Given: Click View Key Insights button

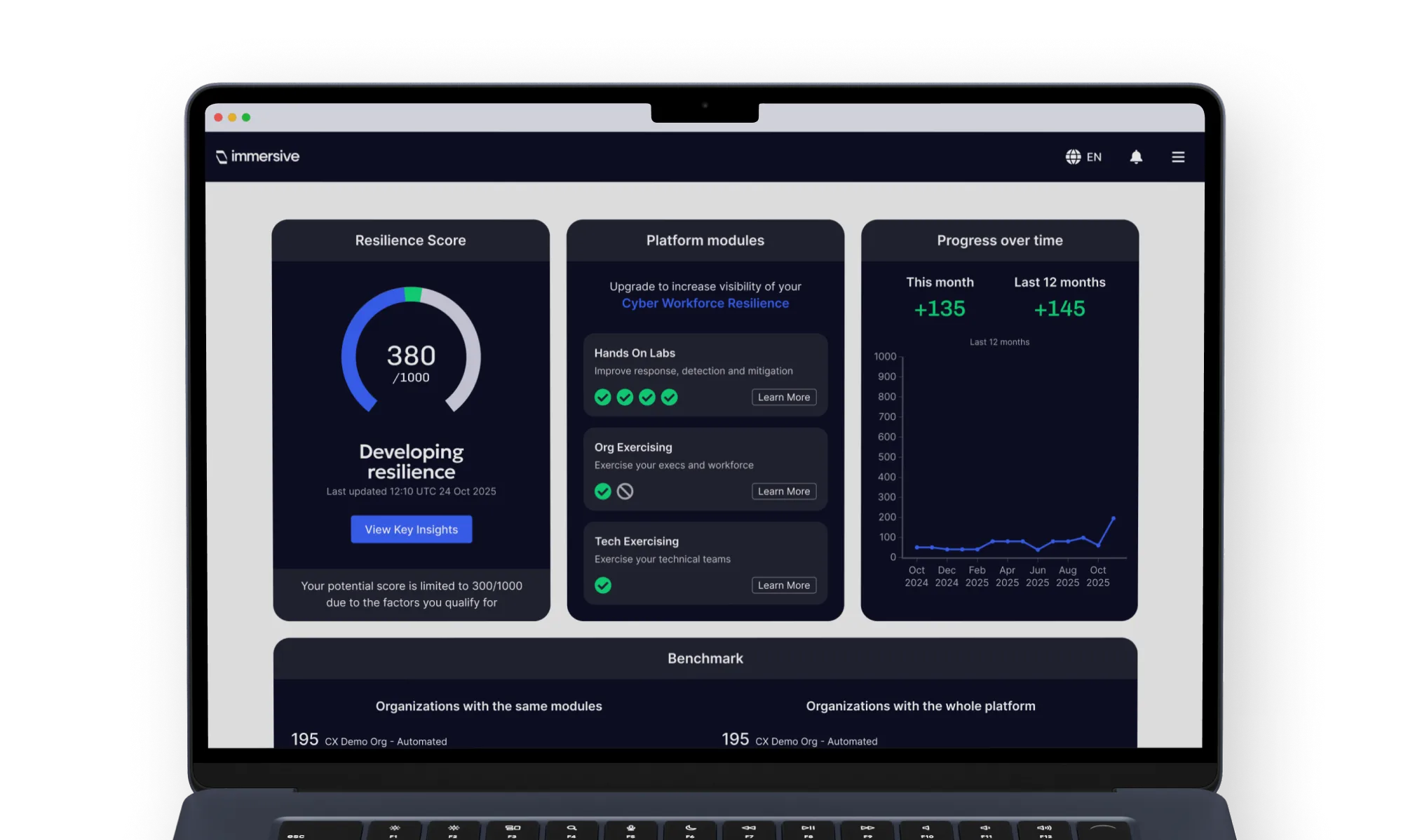Looking at the screenshot, I should pyautogui.click(x=411, y=529).
